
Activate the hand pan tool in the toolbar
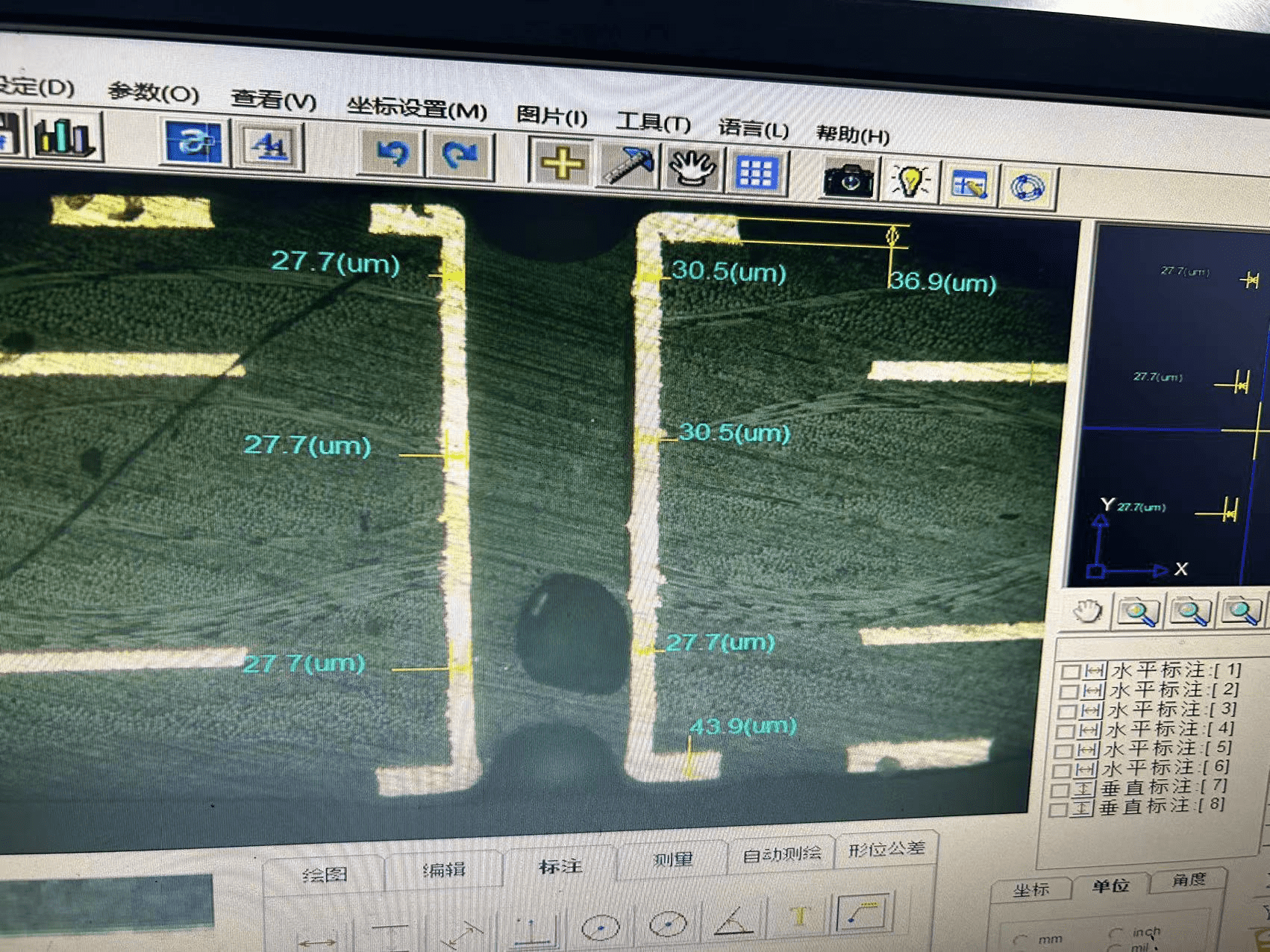tap(692, 169)
